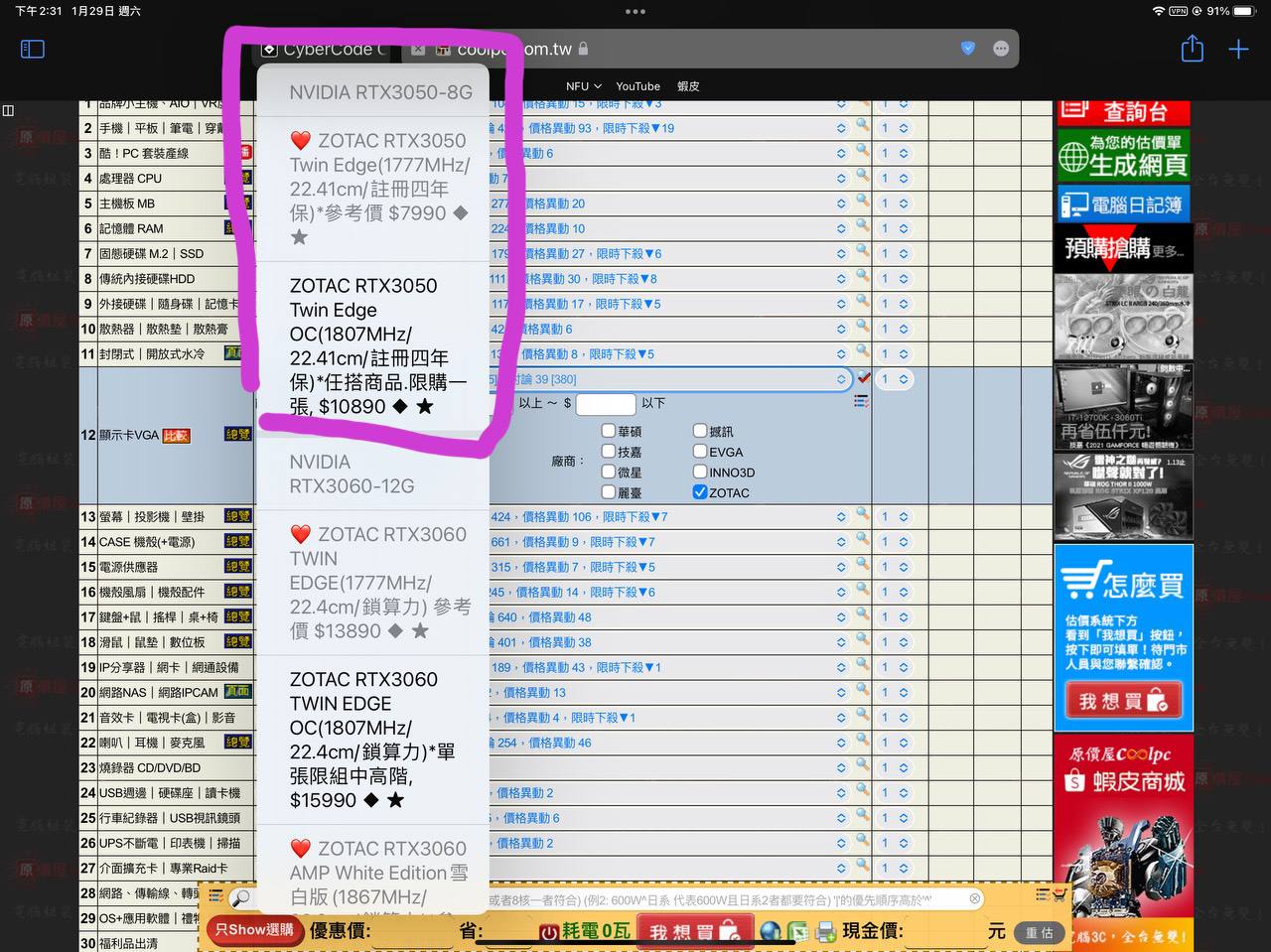Tap the Safari share icon

point(1193,49)
